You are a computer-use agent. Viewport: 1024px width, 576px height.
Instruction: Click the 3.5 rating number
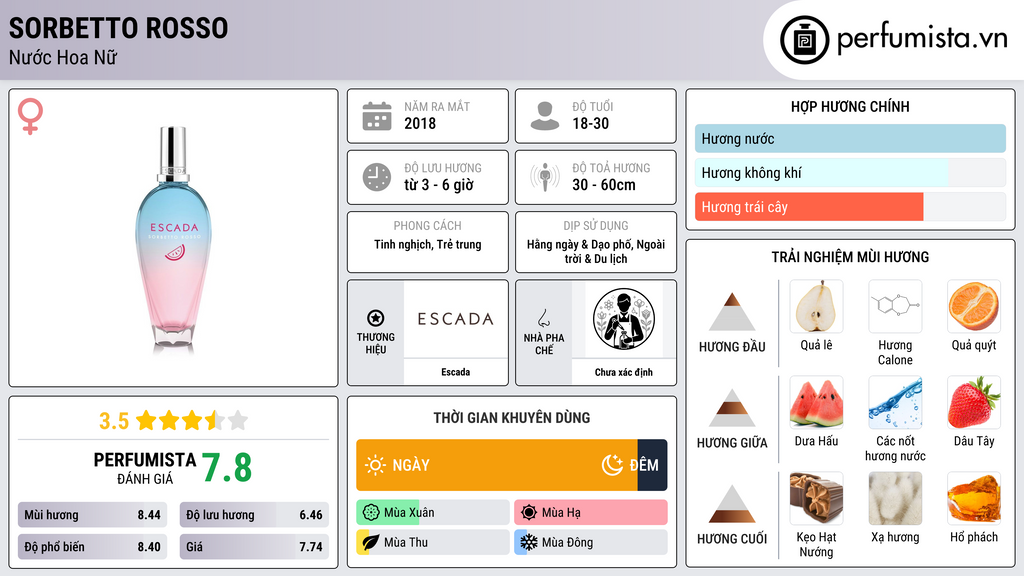[114, 421]
